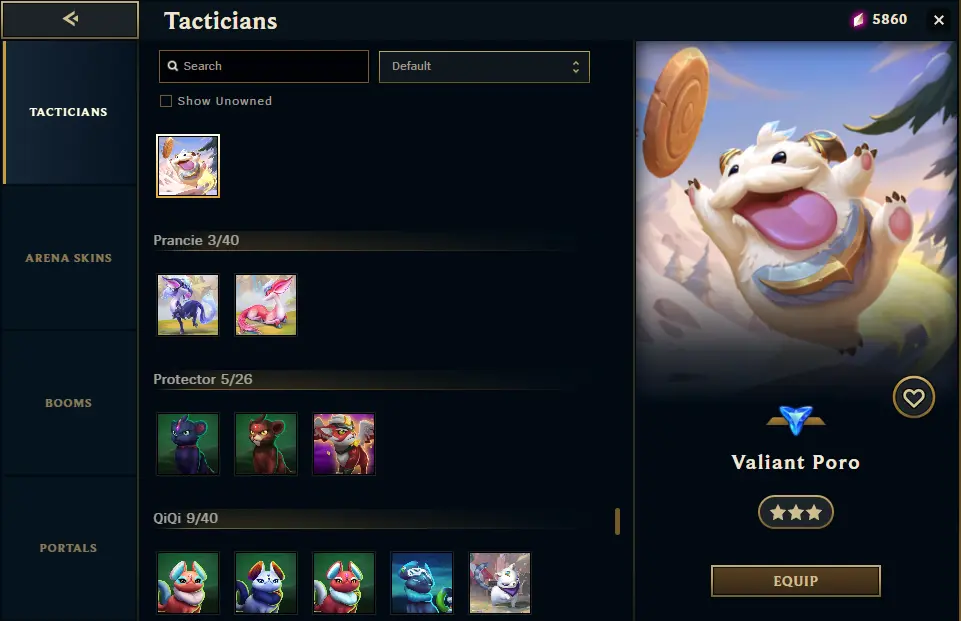Screen dimensions: 961x621
Task: Focus the Search input field
Action: [264, 66]
